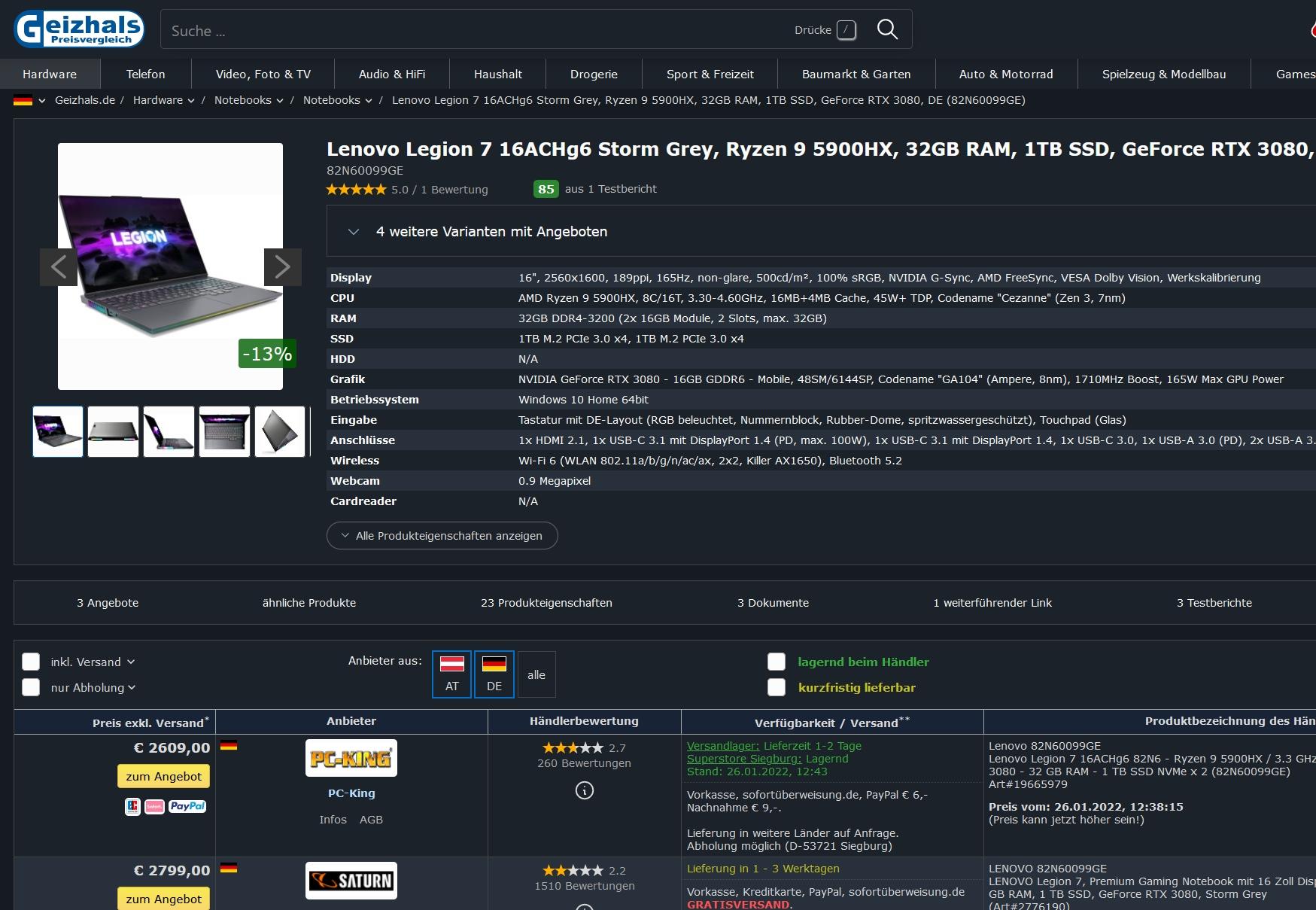Click the PC-King info circle icon
Screen dimensions: 1316x910
point(584,790)
